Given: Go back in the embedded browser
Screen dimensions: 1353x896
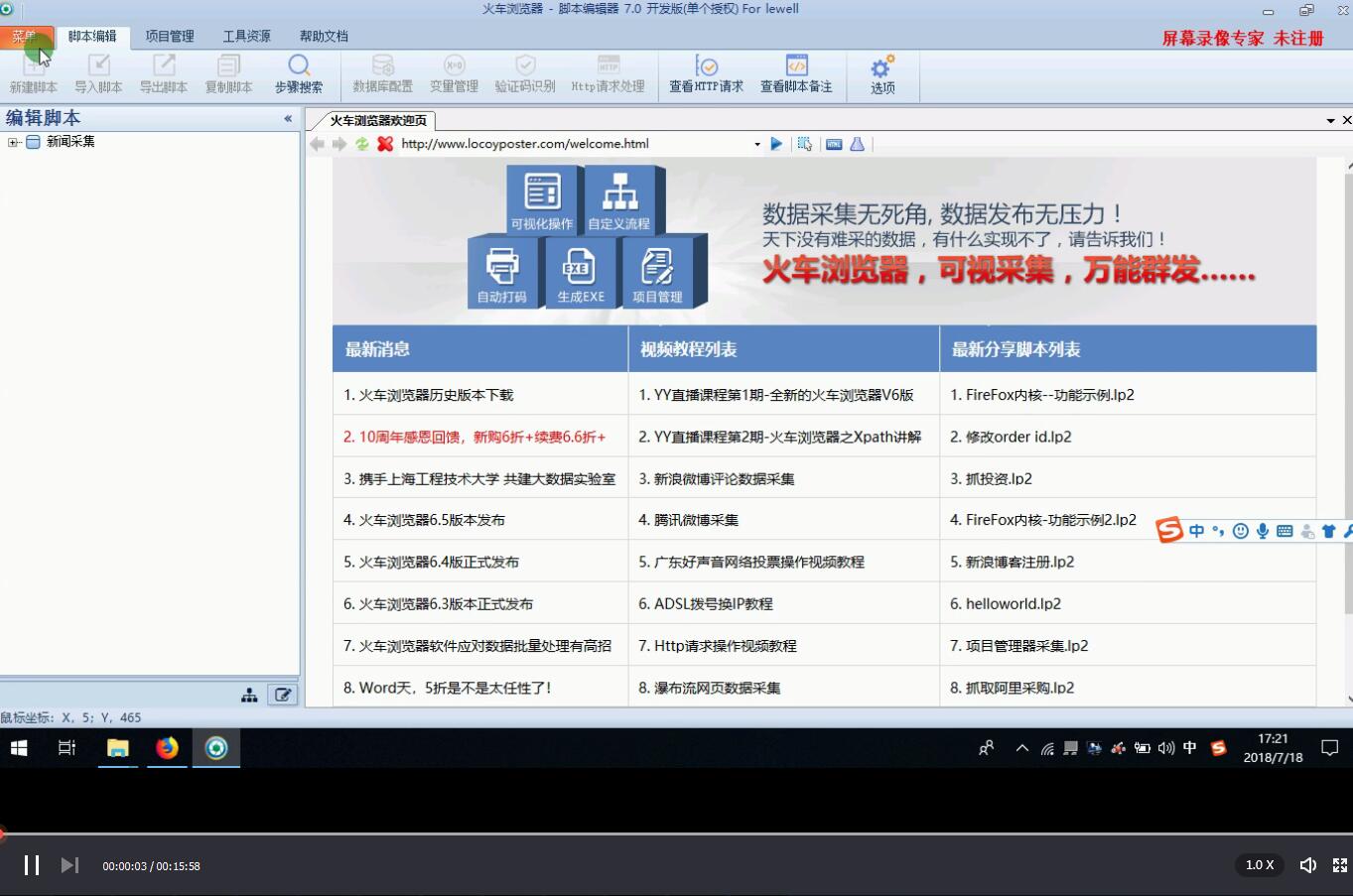Looking at the screenshot, I should point(317,144).
